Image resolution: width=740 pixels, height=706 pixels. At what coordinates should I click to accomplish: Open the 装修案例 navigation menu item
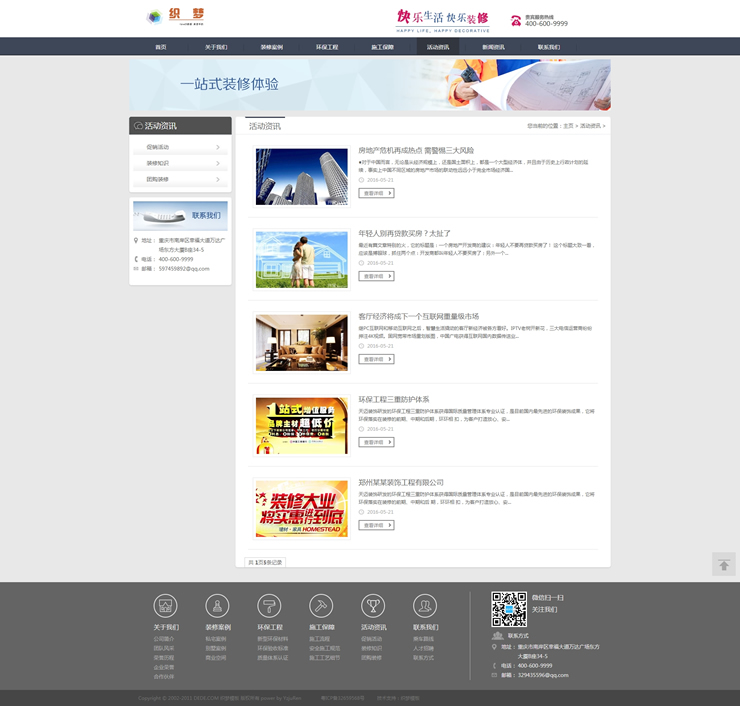click(272, 47)
